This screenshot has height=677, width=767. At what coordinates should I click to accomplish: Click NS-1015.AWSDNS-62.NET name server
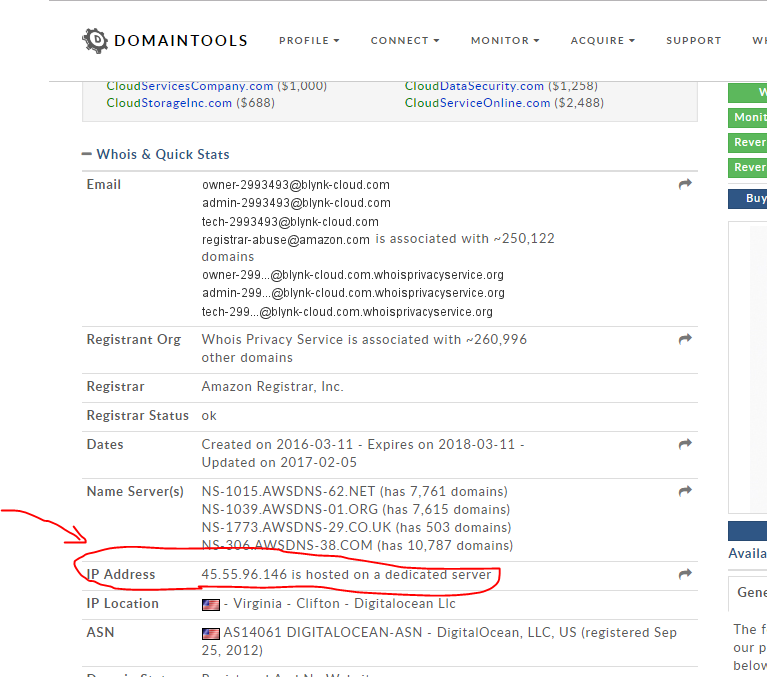coord(288,491)
